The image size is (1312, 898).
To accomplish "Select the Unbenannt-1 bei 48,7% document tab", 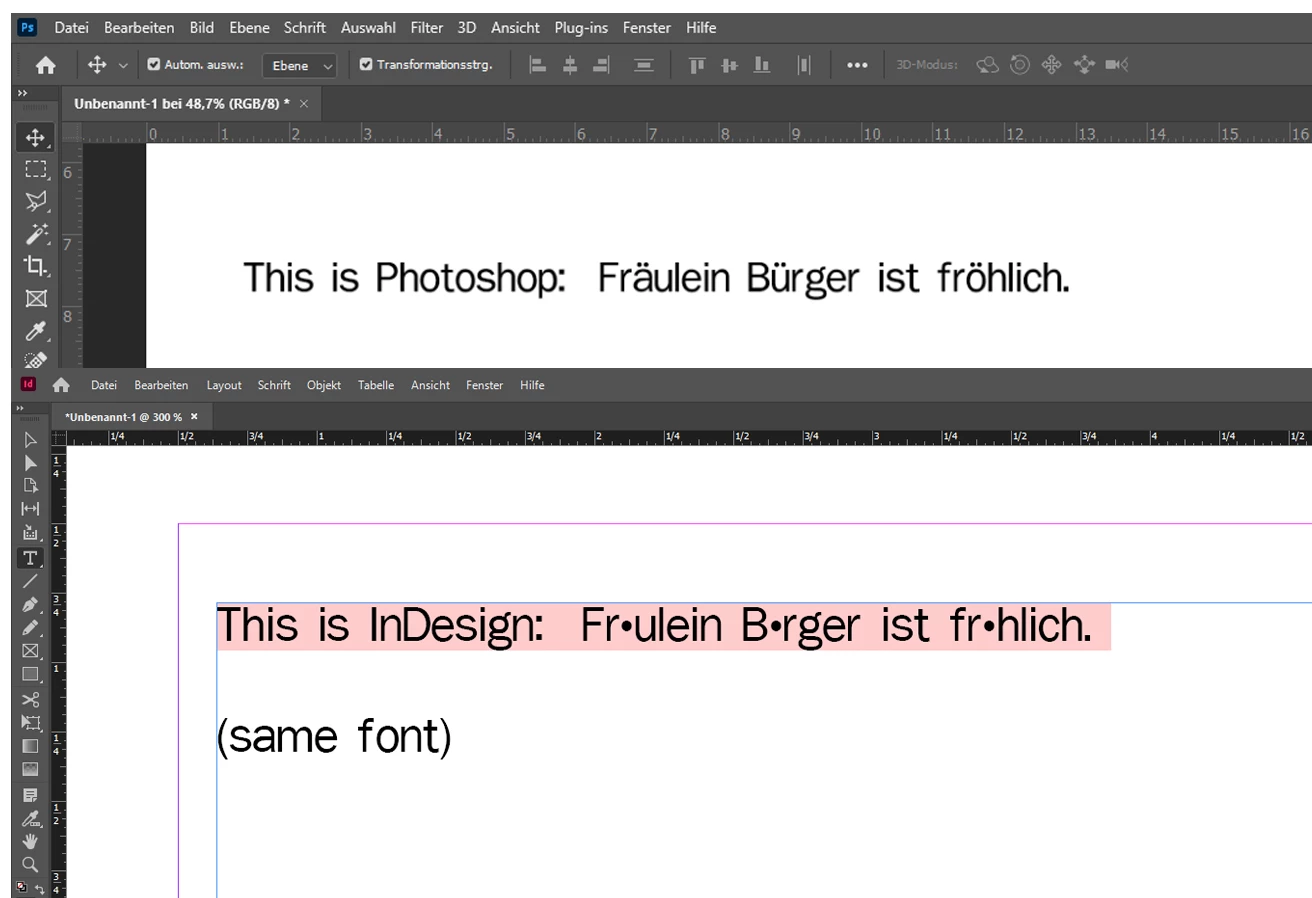I will point(181,104).
